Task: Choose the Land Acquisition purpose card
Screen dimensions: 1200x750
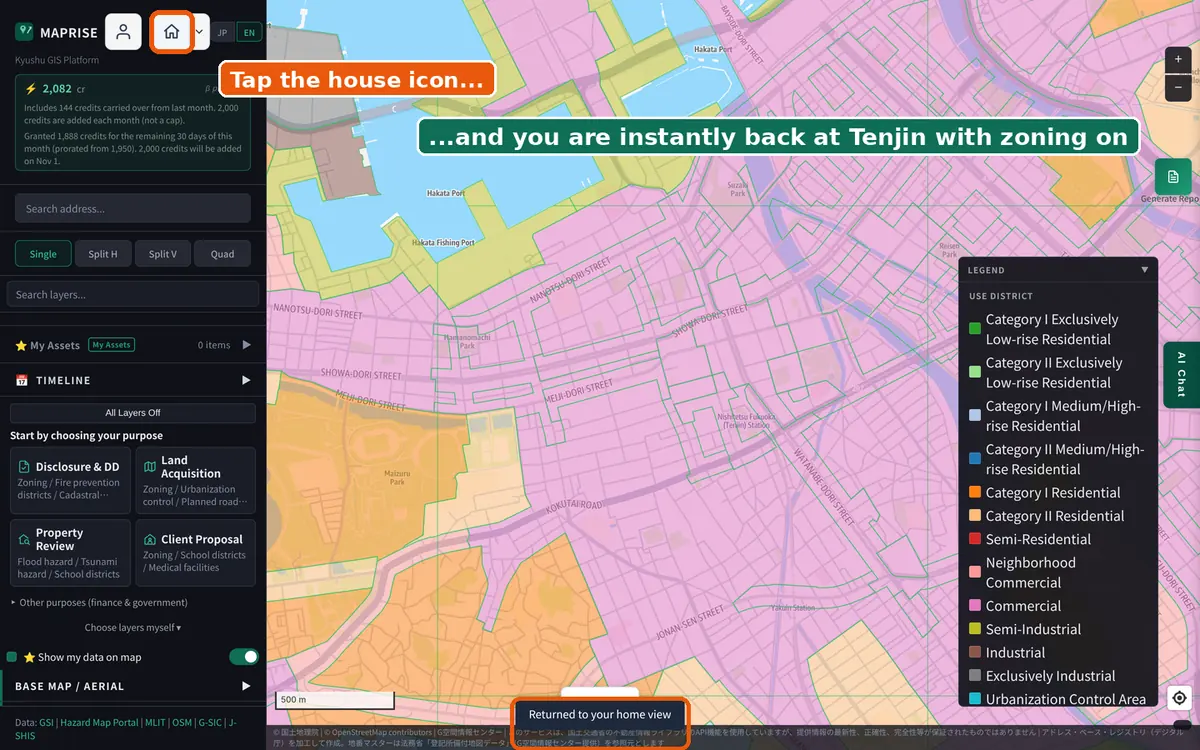Action: (x=195, y=480)
